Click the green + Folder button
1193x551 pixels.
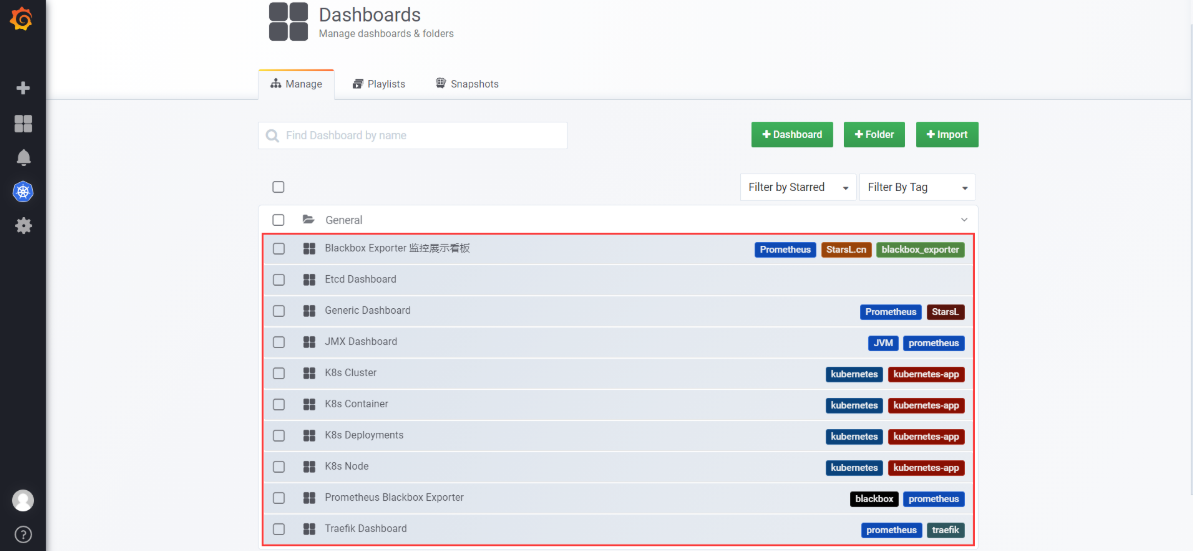coord(874,135)
